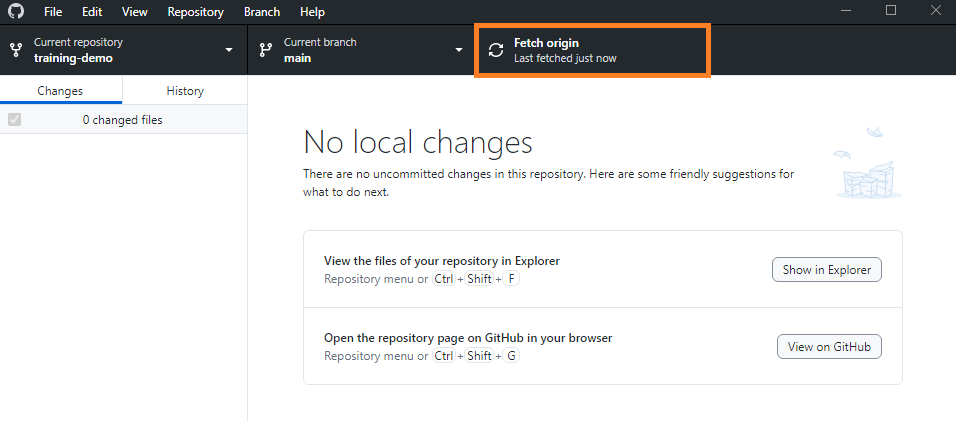The image size is (956, 421).
Task: Click the GitHub Desktop logo icon
Action: tap(16, 12)
